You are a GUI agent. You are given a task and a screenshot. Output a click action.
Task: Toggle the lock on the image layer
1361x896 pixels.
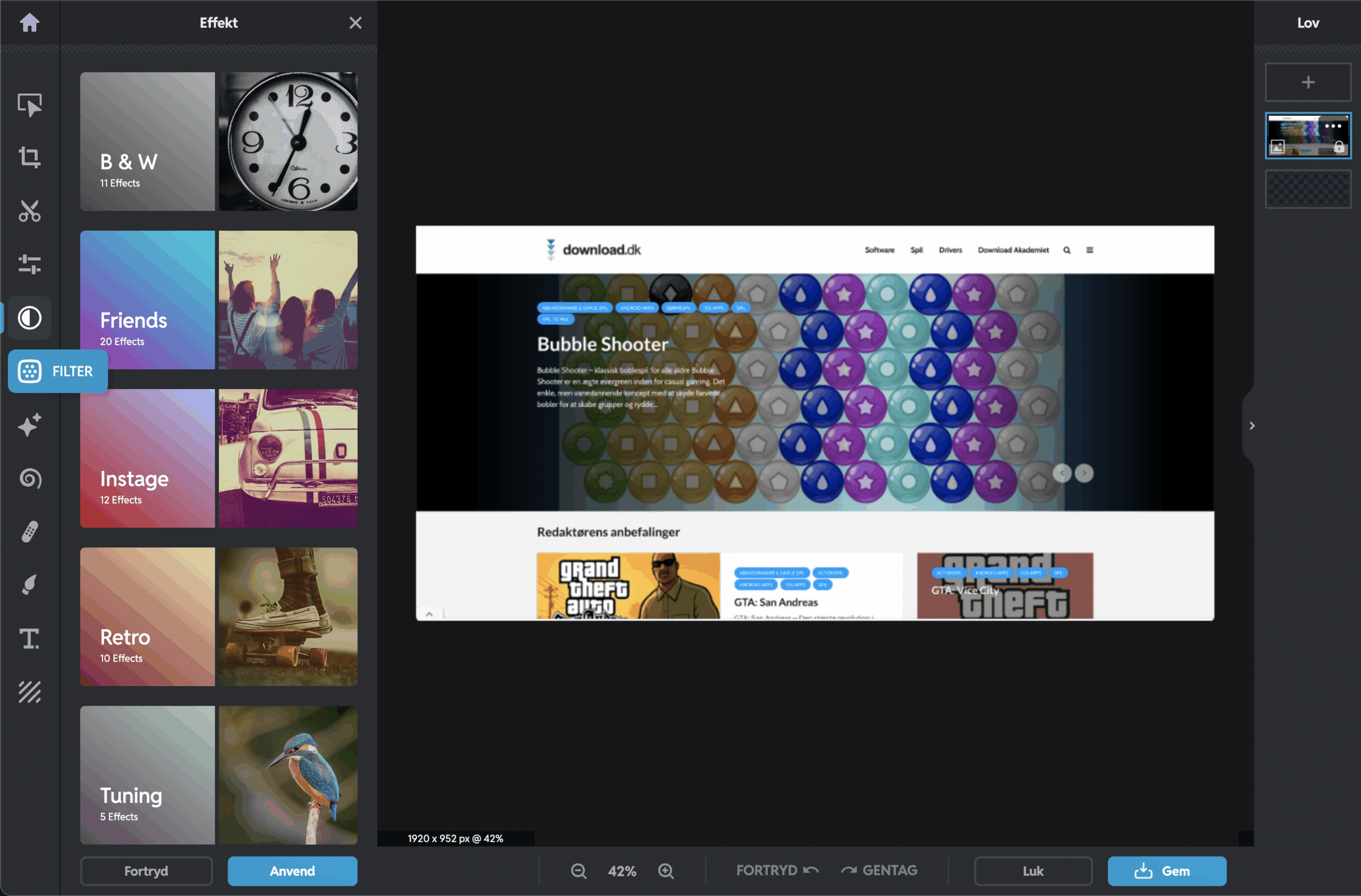tap(1339, 148)
